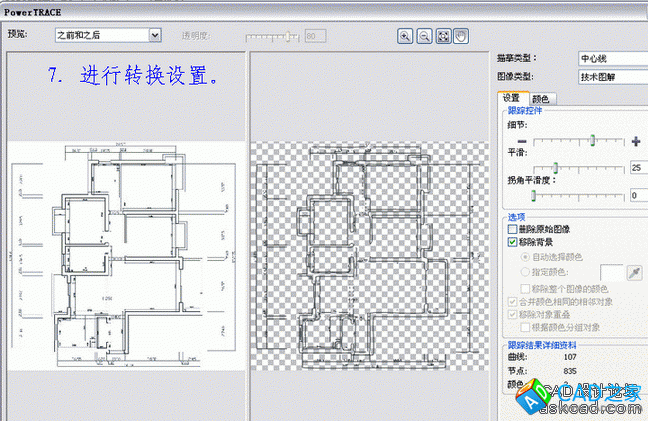Click the 拐角平滑度 slider handle
The height and width of the screenshot is (421, 648).
534,195
